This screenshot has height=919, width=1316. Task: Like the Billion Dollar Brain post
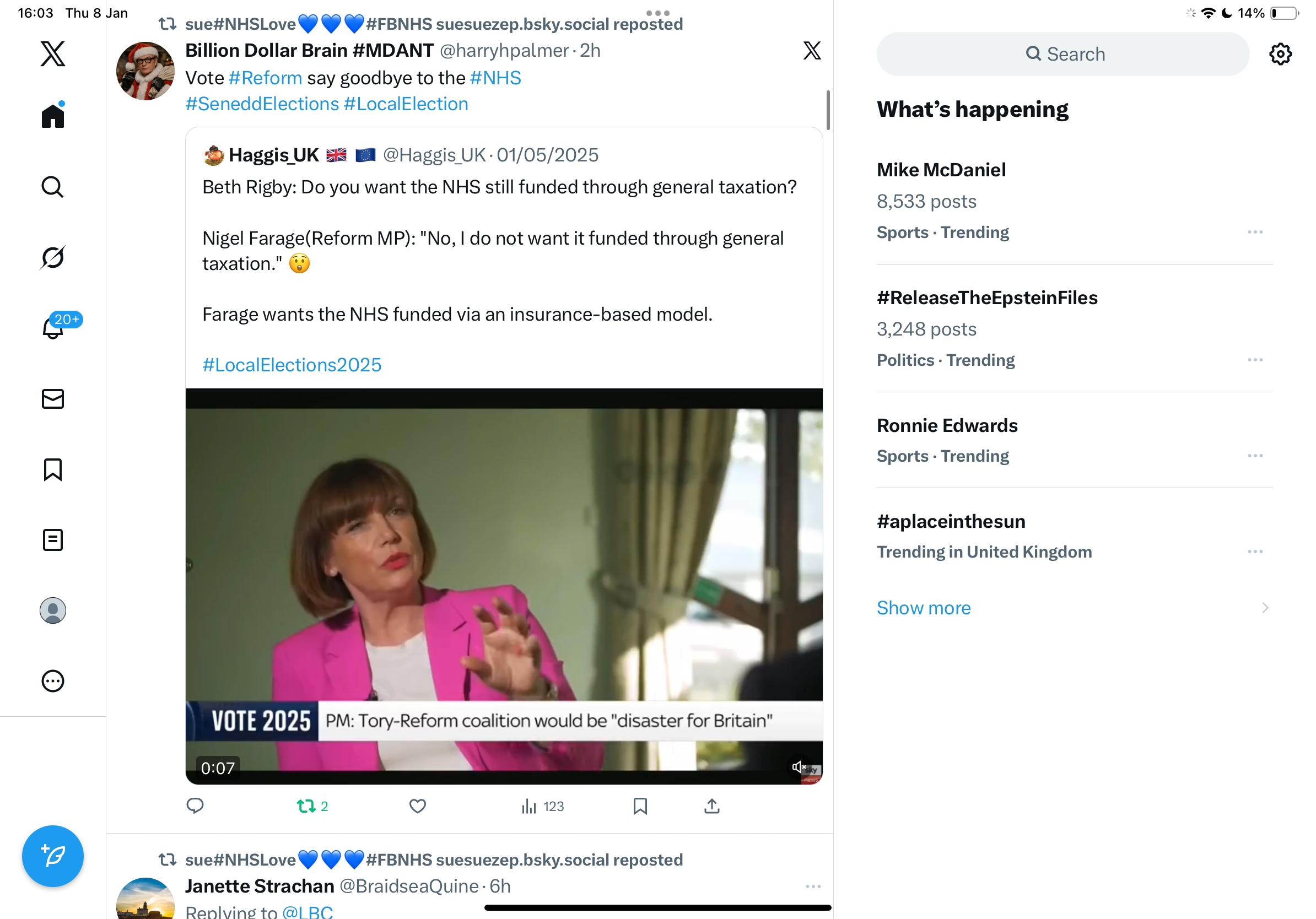point(417,806)
